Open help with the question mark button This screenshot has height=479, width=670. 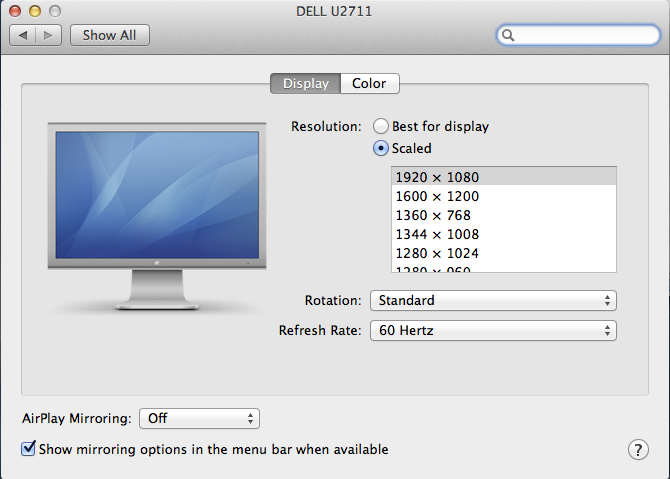tap(638, 450)
